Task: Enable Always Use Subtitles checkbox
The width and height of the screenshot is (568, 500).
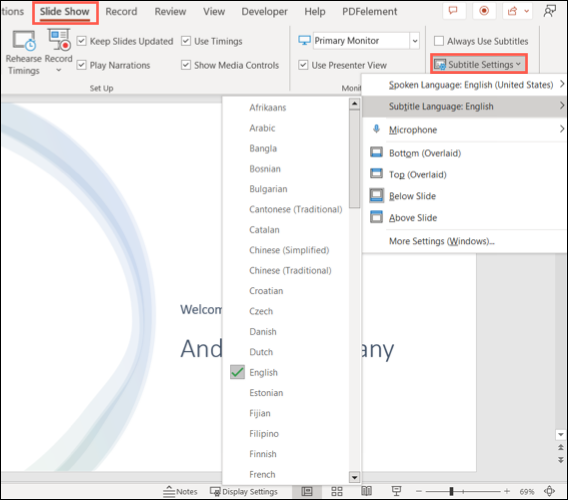Action: [x=439, y=41]
